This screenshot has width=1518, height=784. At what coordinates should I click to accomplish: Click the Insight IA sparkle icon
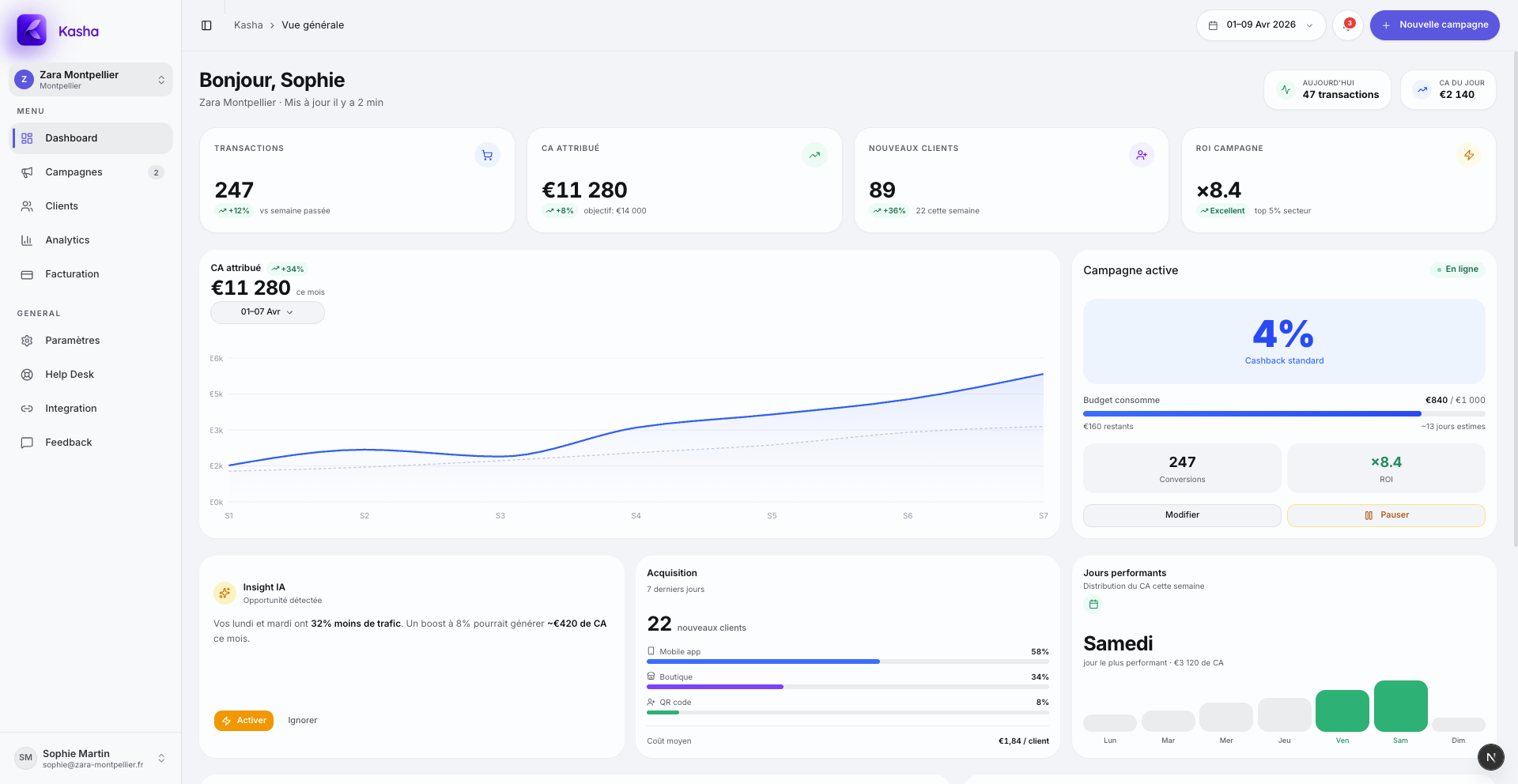tap(225, 593)
